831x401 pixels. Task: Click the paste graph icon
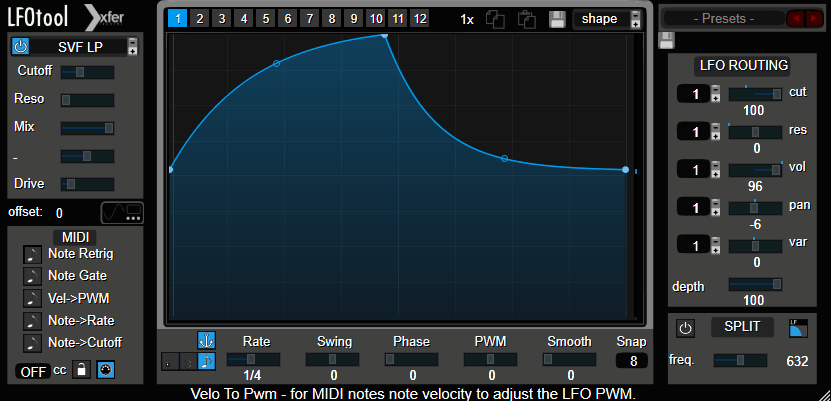[x=526, y=20]
